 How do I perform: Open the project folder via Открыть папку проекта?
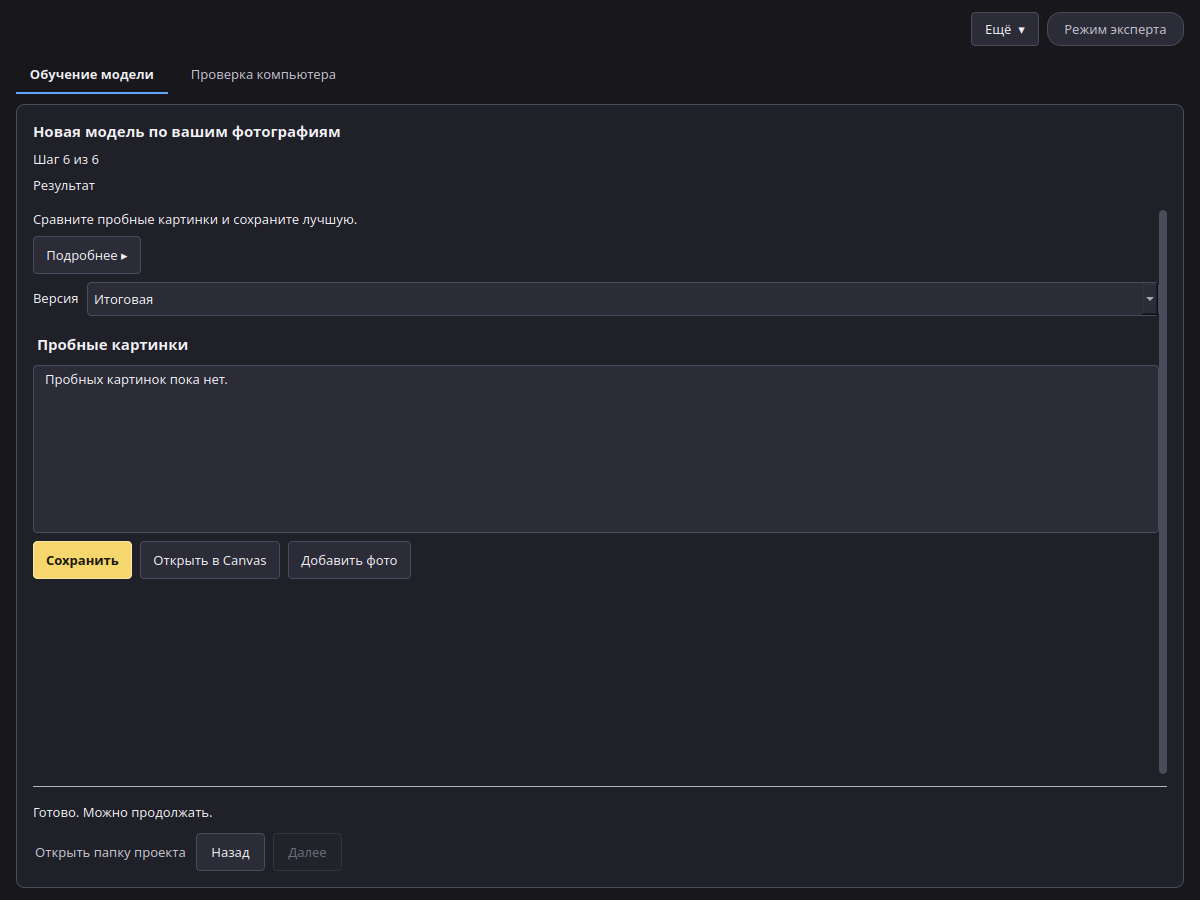pos(110,853)
